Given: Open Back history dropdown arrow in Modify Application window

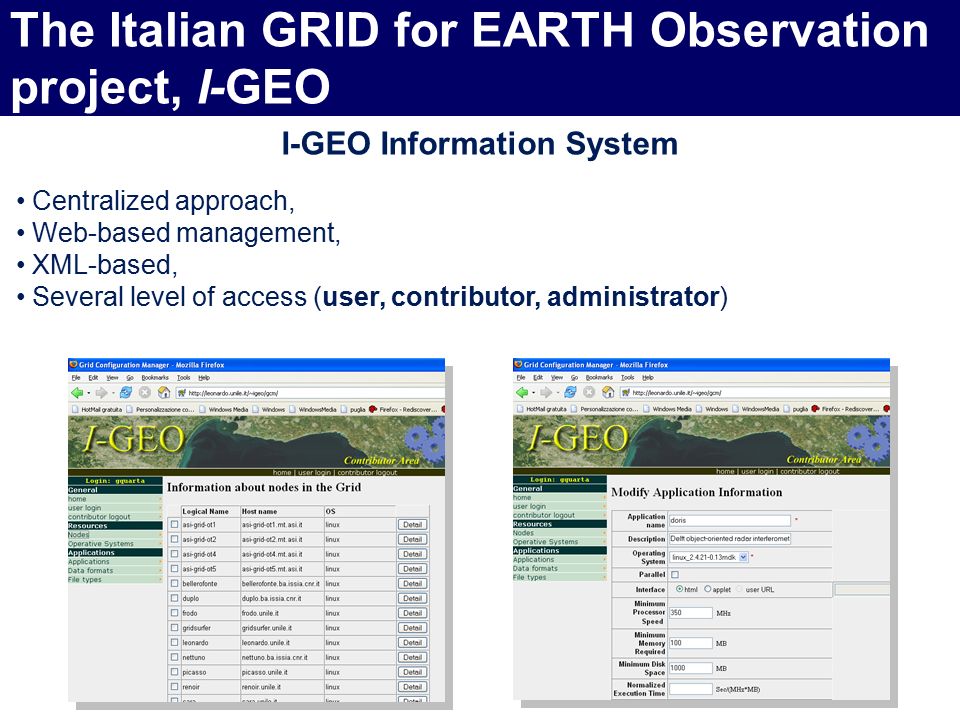Looking at the screenshot, I should 533,392.
